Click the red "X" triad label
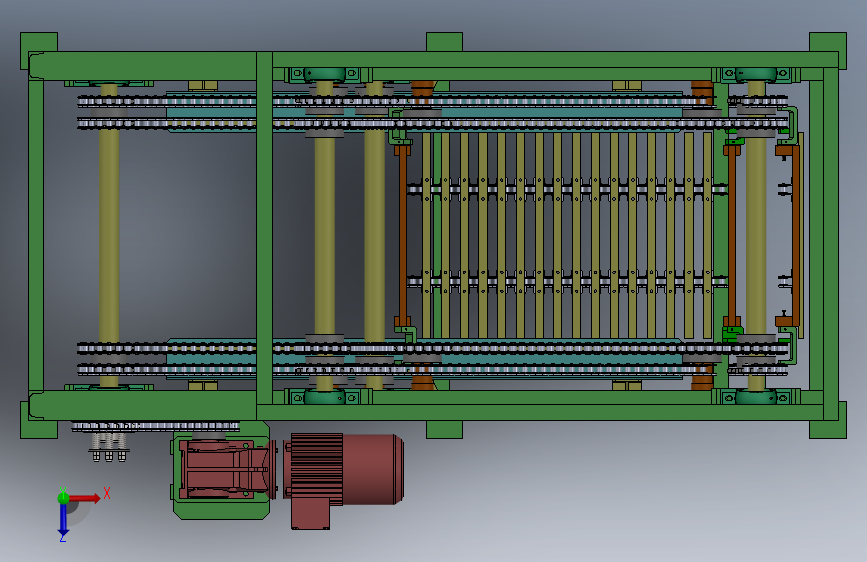867x562 pixels. point(107,493)
